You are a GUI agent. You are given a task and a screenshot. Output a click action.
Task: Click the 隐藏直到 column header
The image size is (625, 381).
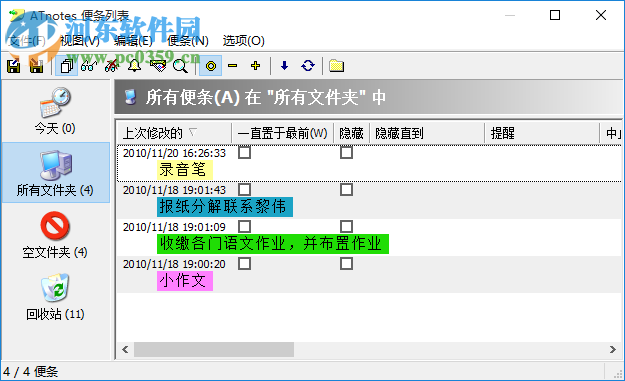click(427, 133)
